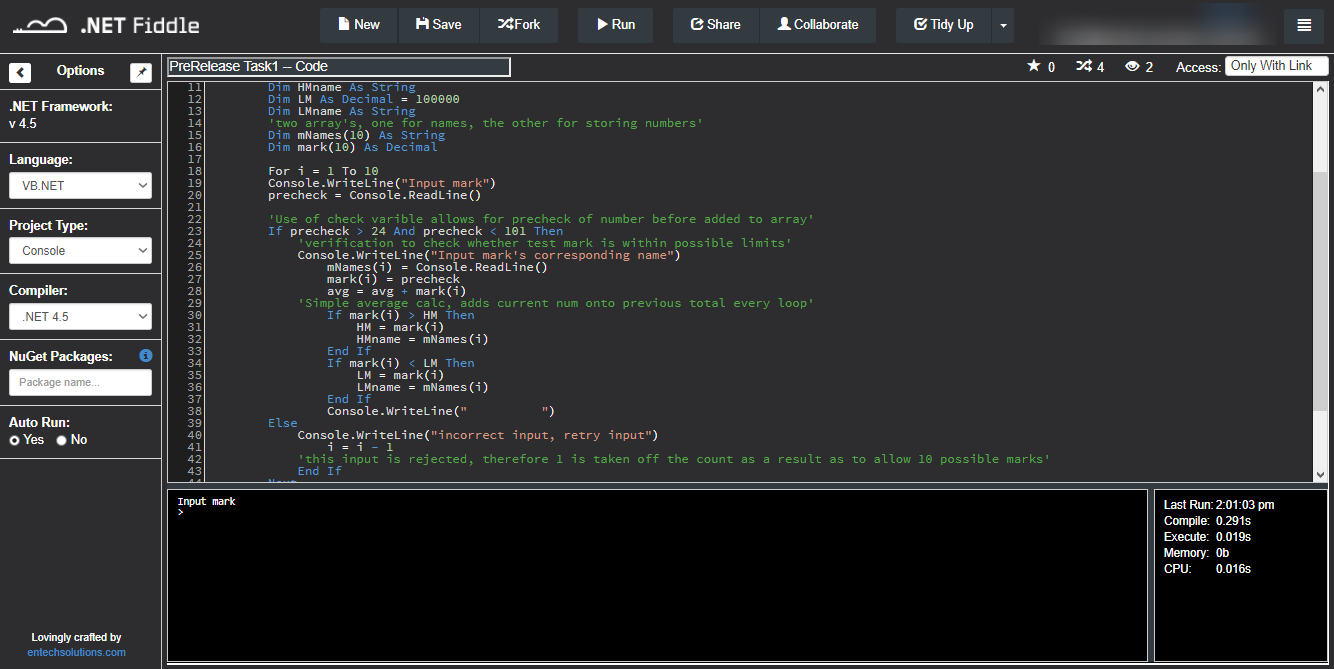Click the fork count icon showing 4
This screenshot has width=1334, height=669.
click(x=1084, y=66)
